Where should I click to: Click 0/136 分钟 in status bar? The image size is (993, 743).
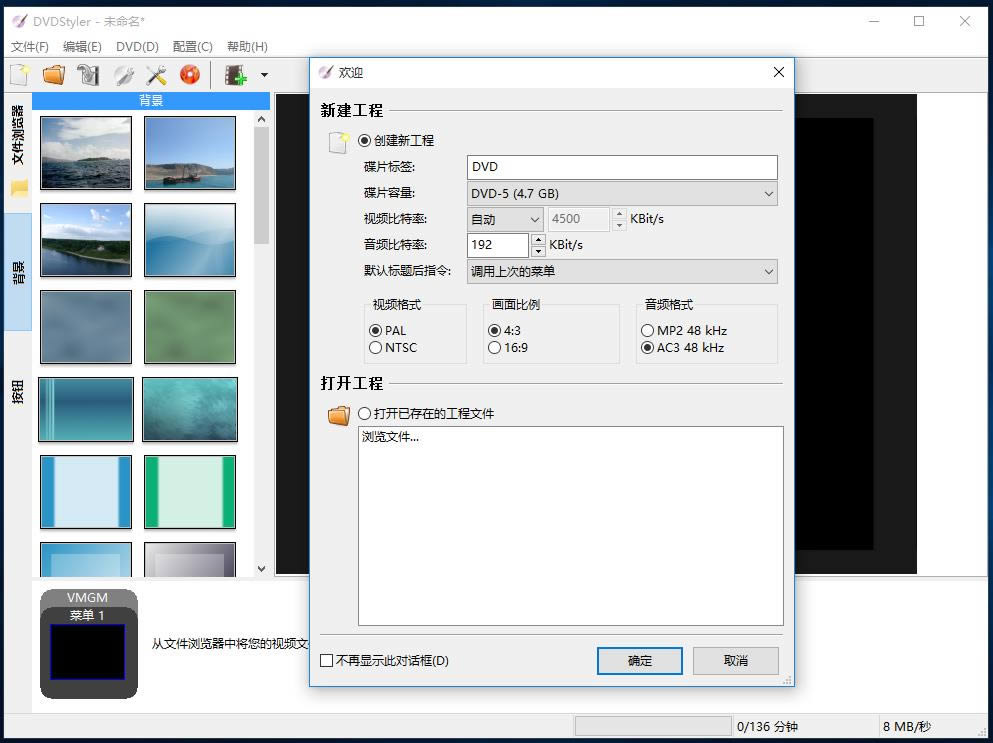pos(767,727)
